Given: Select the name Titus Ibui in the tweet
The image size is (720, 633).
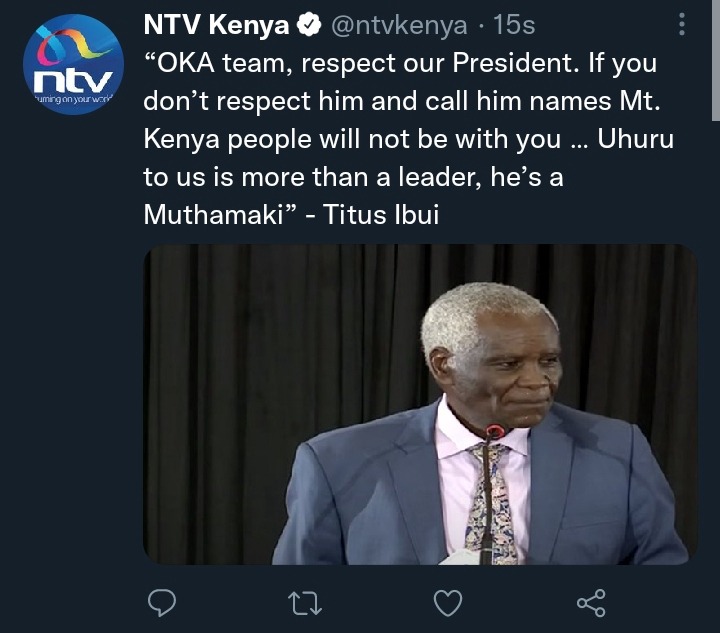Looking at the screenshot, I should pyautogui.click(x=381, y=214).
